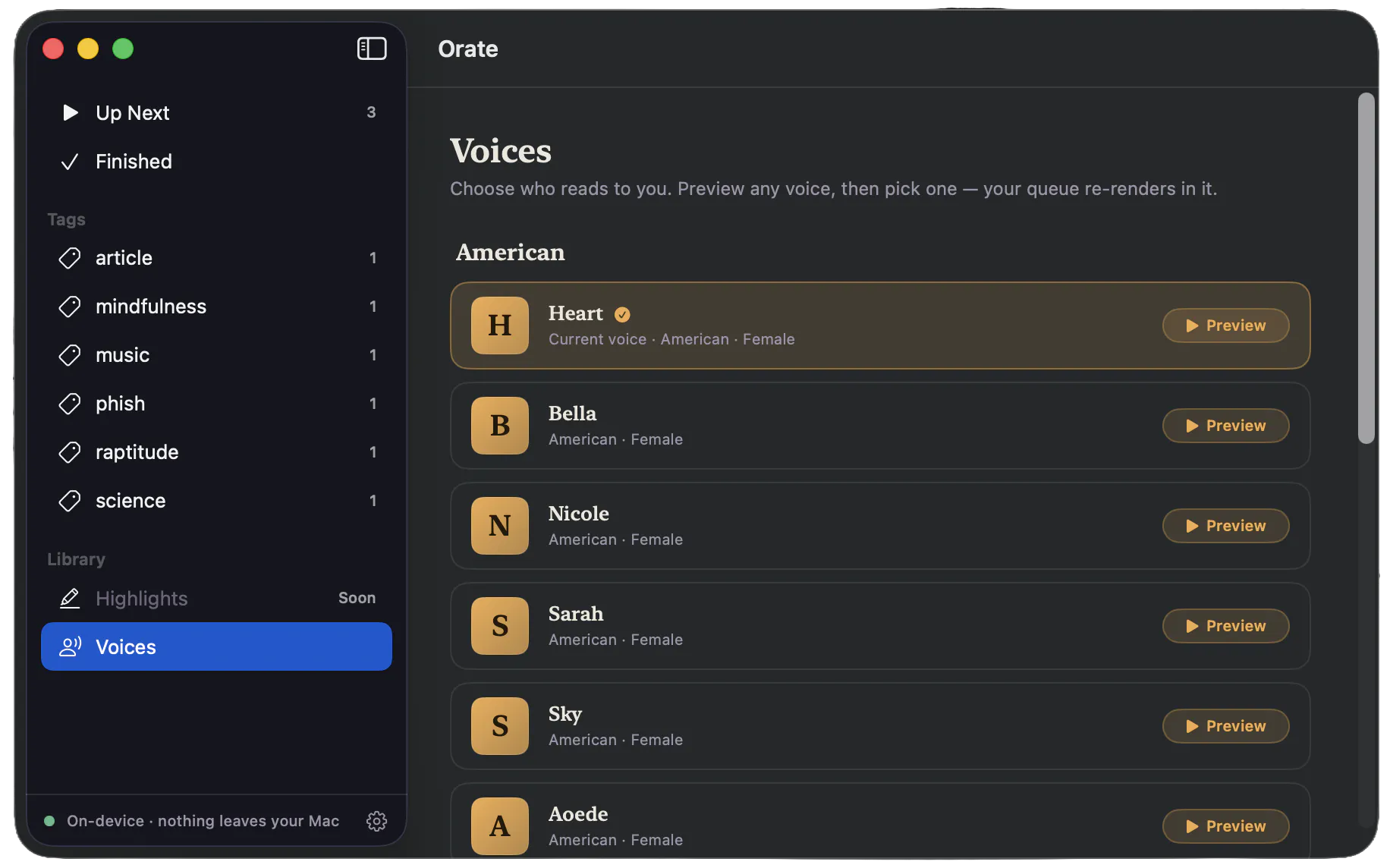The width and height of the screenshot is (1390, 868).
Task: Click the Library section label
Action: 76,559
